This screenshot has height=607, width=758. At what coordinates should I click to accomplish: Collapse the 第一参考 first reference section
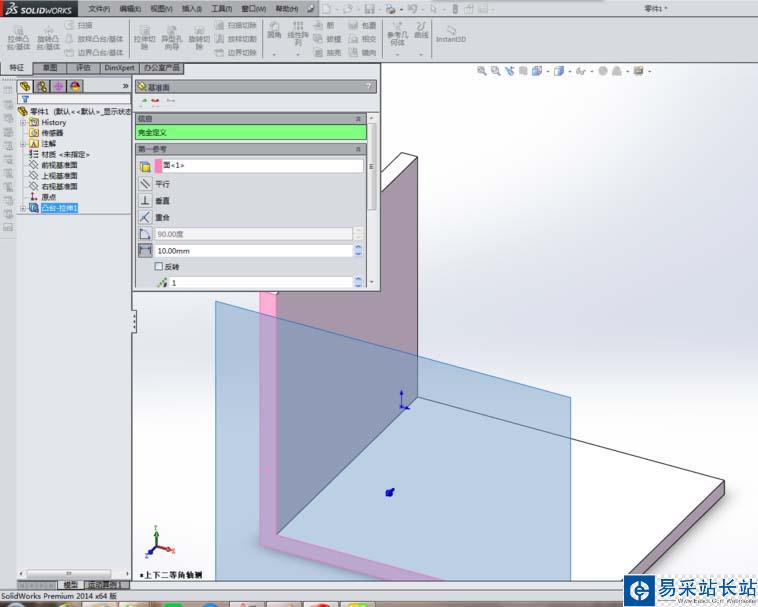(x=358, y=149)
